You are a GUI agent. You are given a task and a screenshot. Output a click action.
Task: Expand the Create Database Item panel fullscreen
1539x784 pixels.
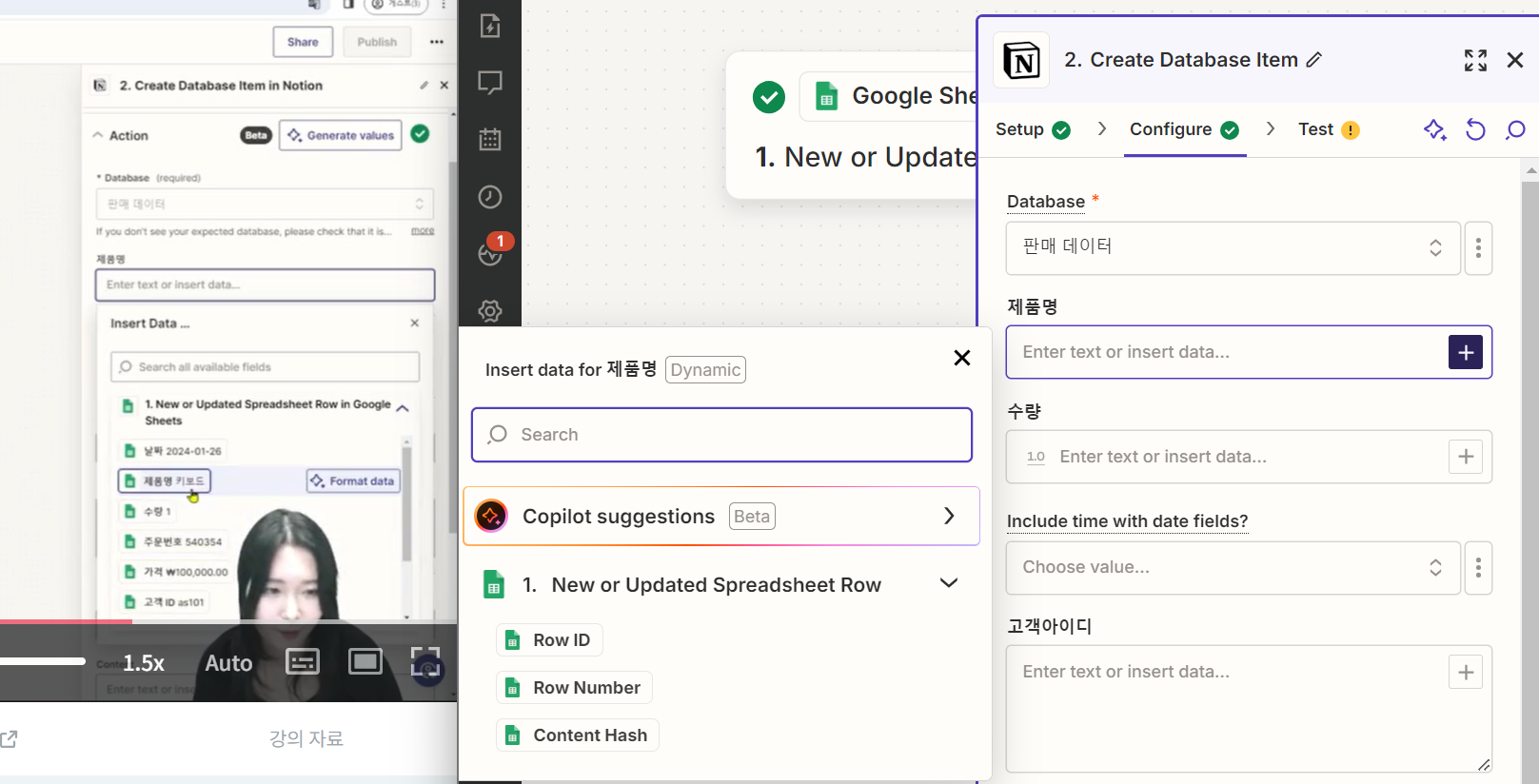coord(1475,61)
